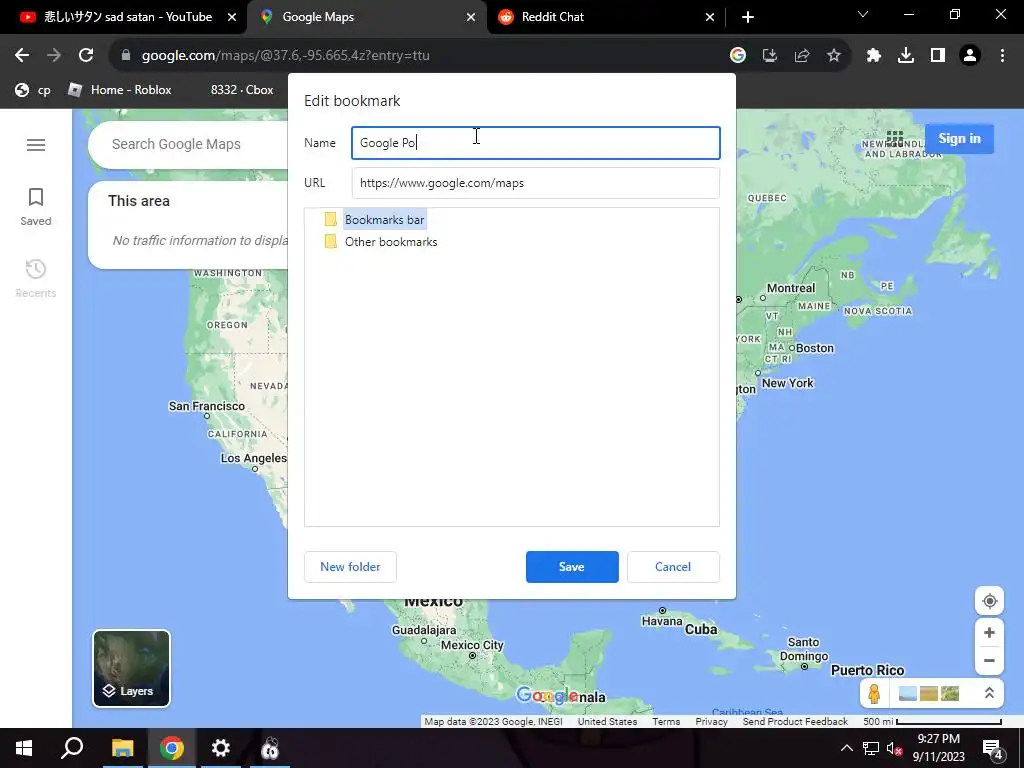Viewport: 1024px width, 768px height.
Task: Reload the current page
Action: point(86,56)
